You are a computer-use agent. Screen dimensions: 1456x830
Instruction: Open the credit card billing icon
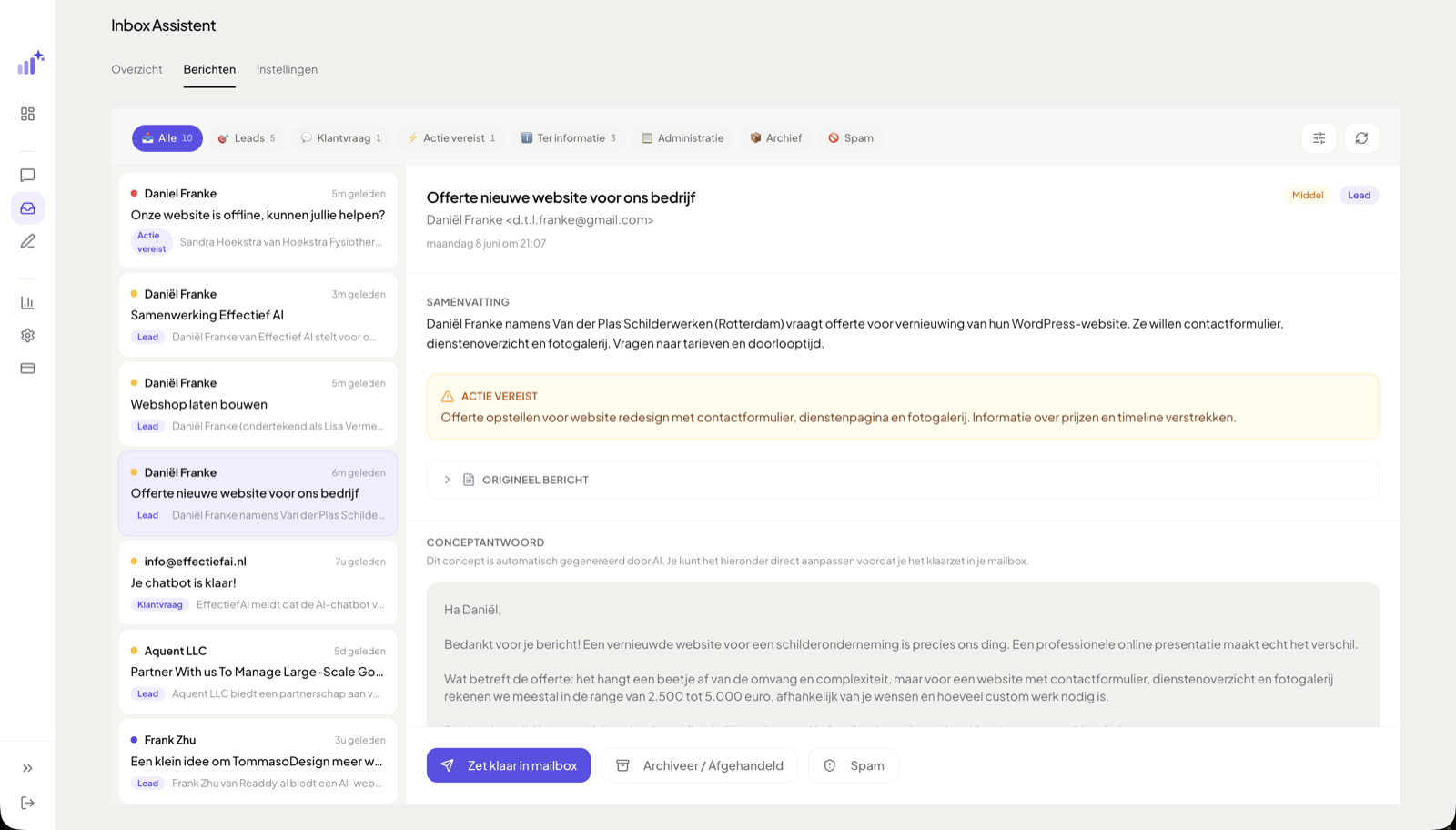28,369
